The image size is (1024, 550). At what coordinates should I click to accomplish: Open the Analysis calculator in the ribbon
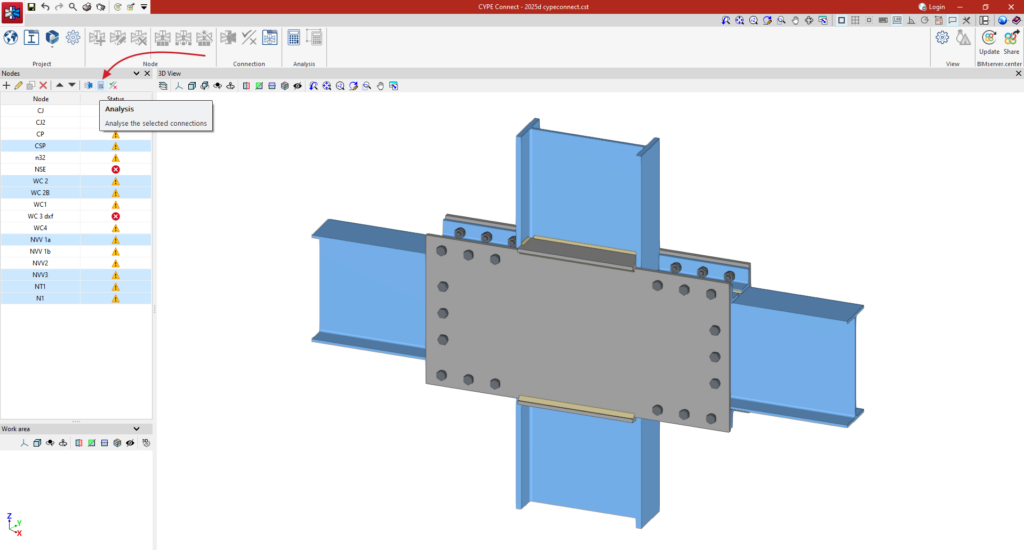tap(294, 38)
